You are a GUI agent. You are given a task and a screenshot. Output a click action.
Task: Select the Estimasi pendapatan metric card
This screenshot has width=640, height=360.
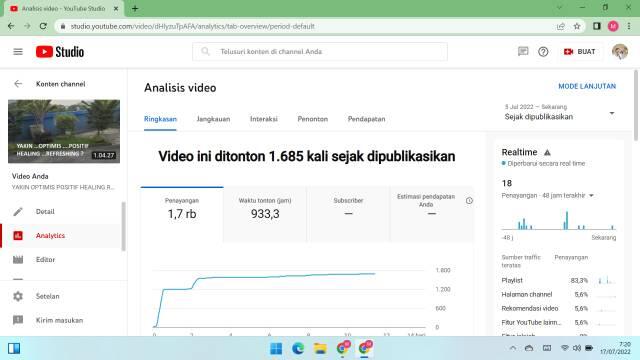(432, 214)
